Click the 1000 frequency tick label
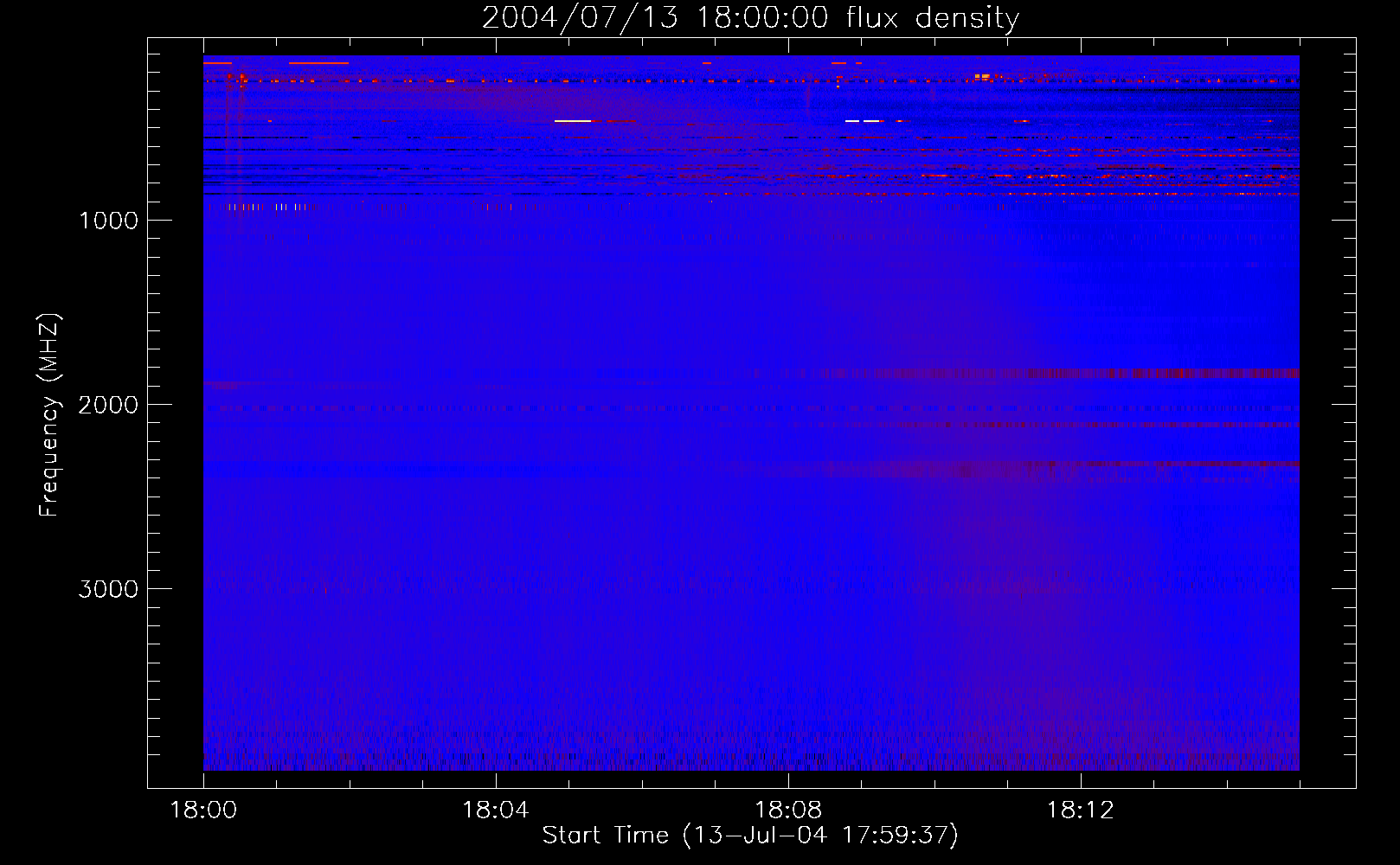This screenshot has width=1400, height=865. click(x=108, y=221)
